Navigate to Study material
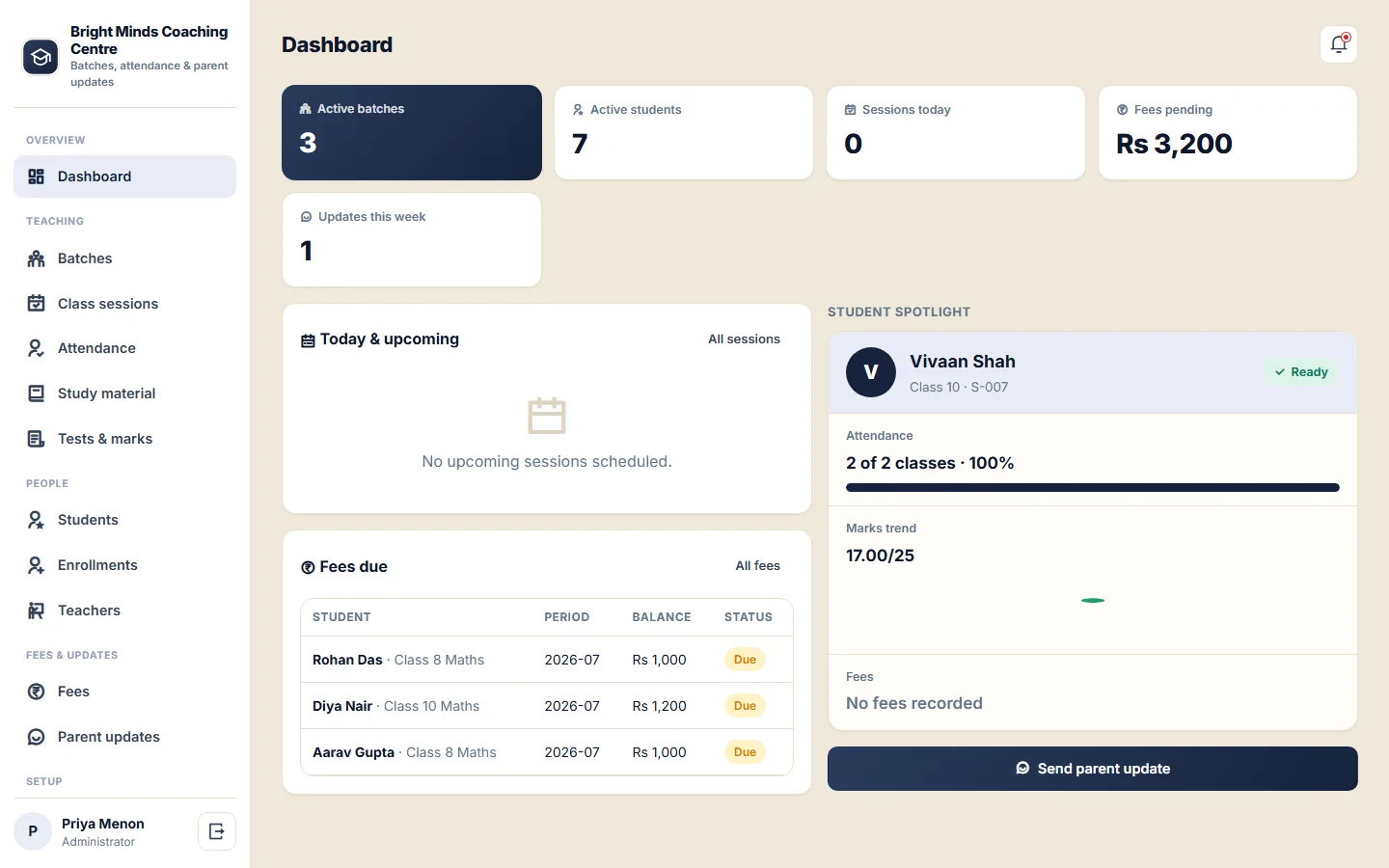 pos(124,393)
